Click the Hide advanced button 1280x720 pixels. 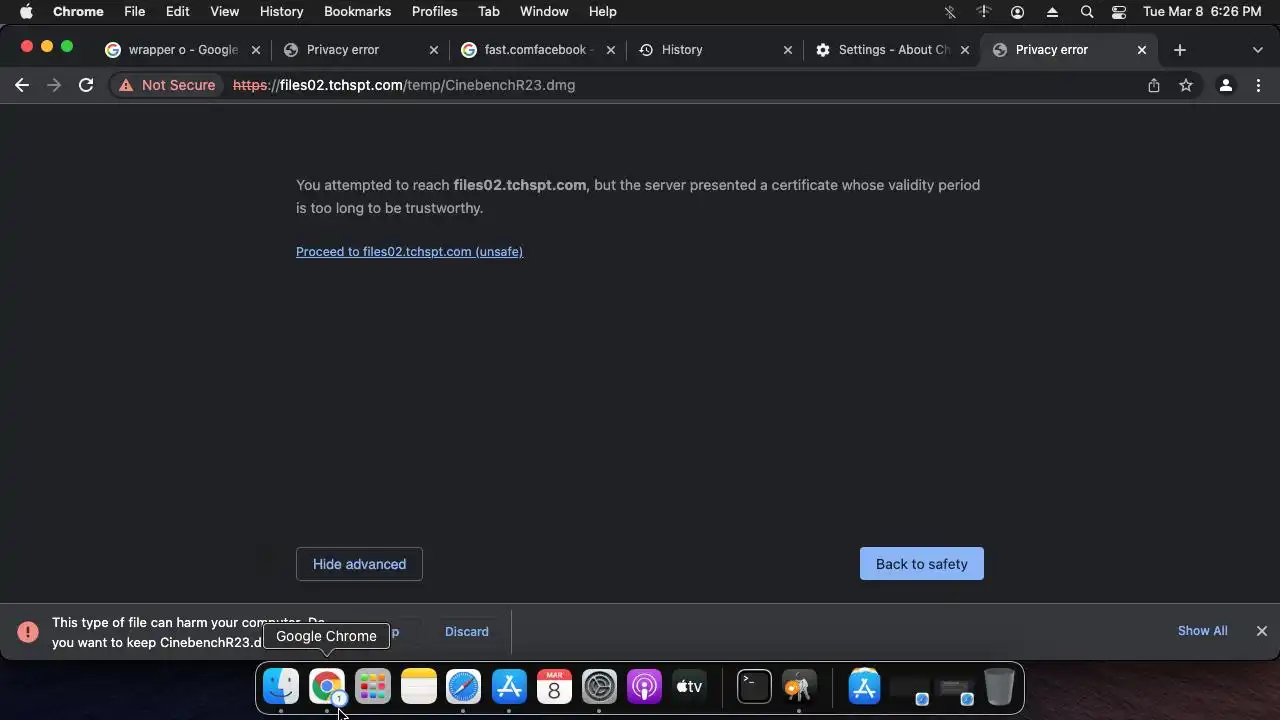pyautogui.click(x=359, y=564)
